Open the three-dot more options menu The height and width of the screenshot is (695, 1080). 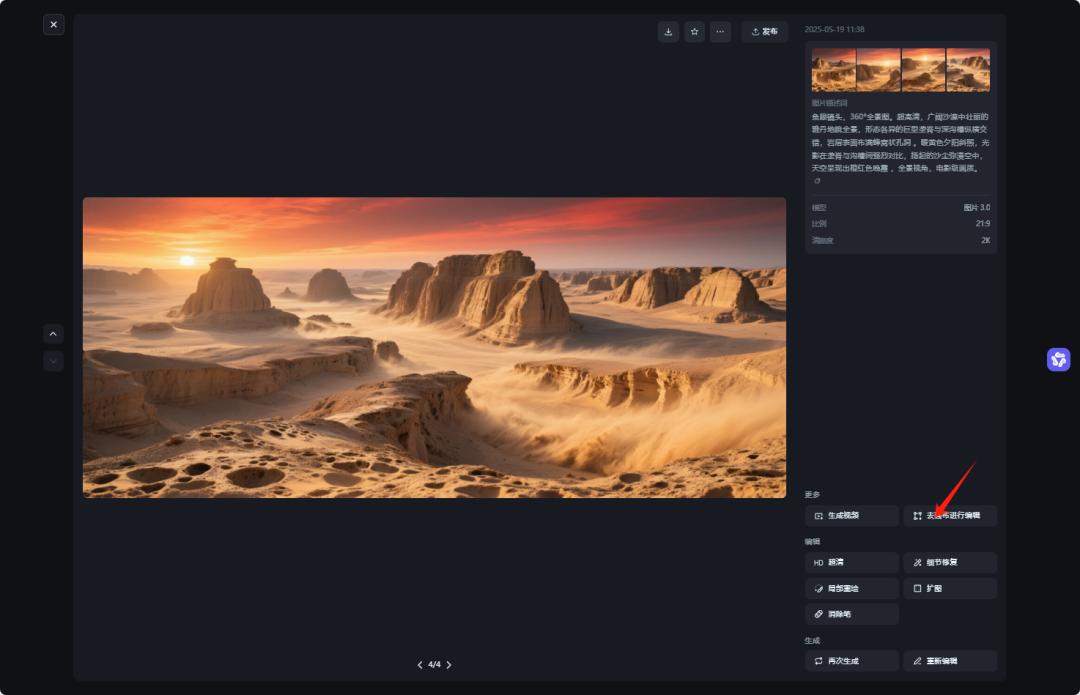[x=720, y=32]
